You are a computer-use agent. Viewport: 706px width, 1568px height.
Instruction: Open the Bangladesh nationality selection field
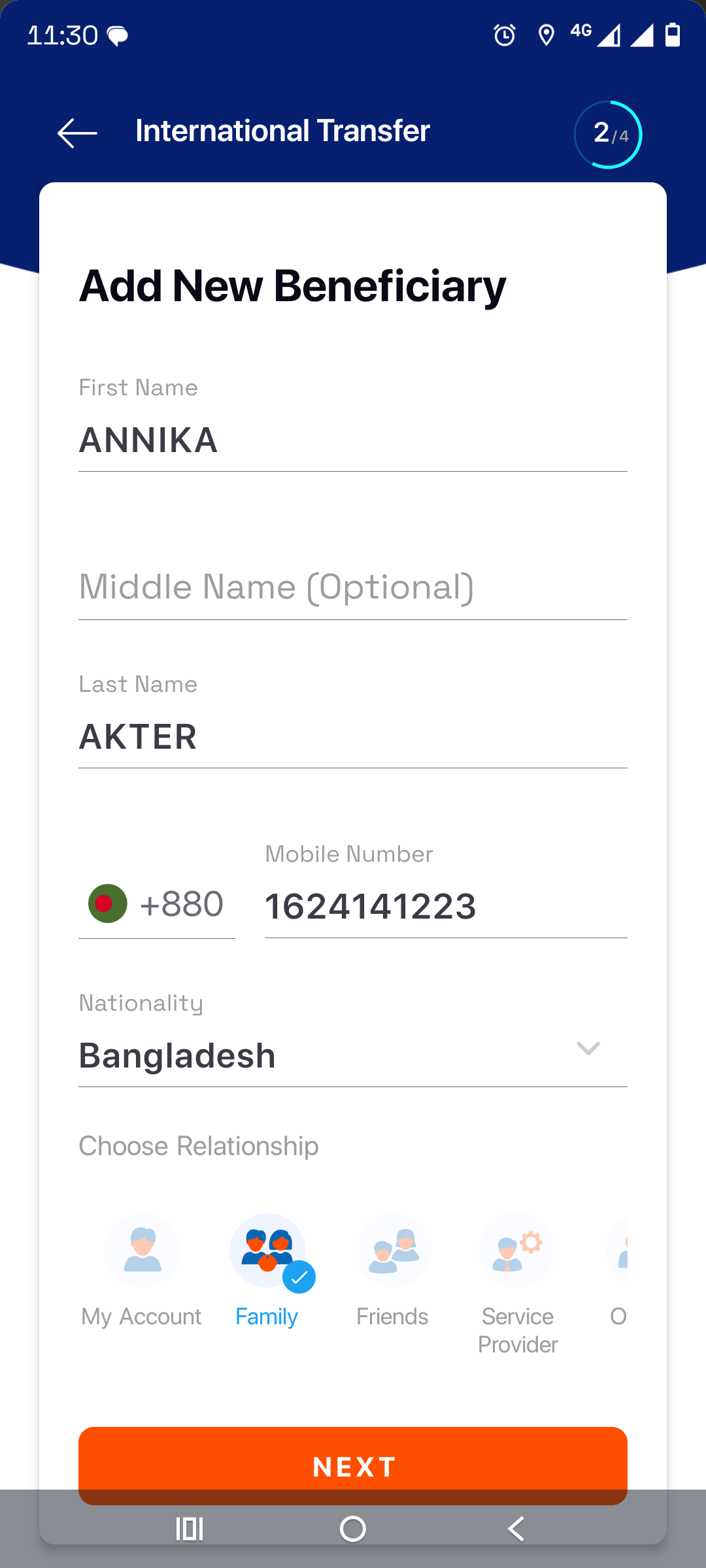327,1056
